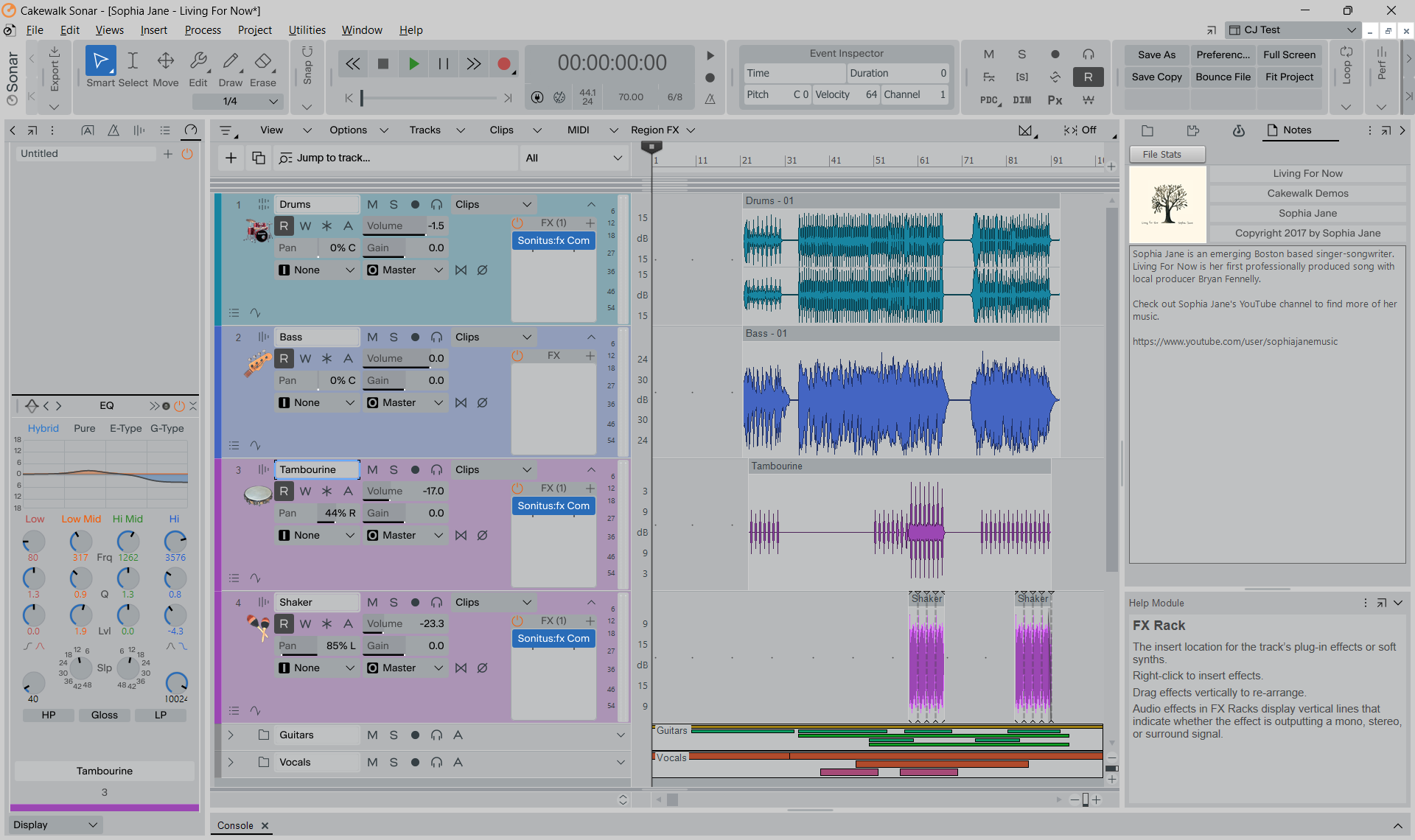1415x840 pixels.
Task: Click the Tambourine Volume slider
Action: 405,491
